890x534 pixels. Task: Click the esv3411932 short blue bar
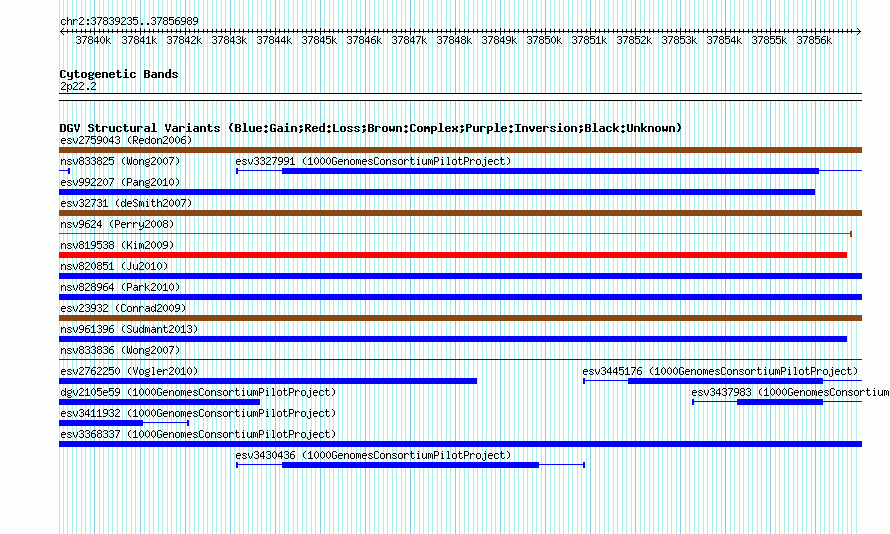[x=101, y=423]
